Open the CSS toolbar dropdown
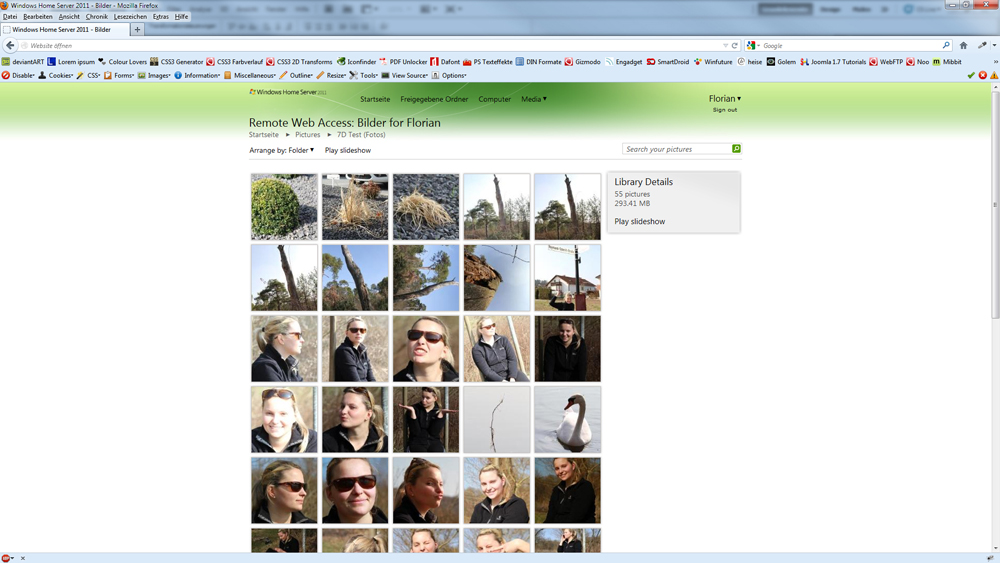Image resolution: width=1000 pixels, height=563 pixels. click(x=89, y=75)
